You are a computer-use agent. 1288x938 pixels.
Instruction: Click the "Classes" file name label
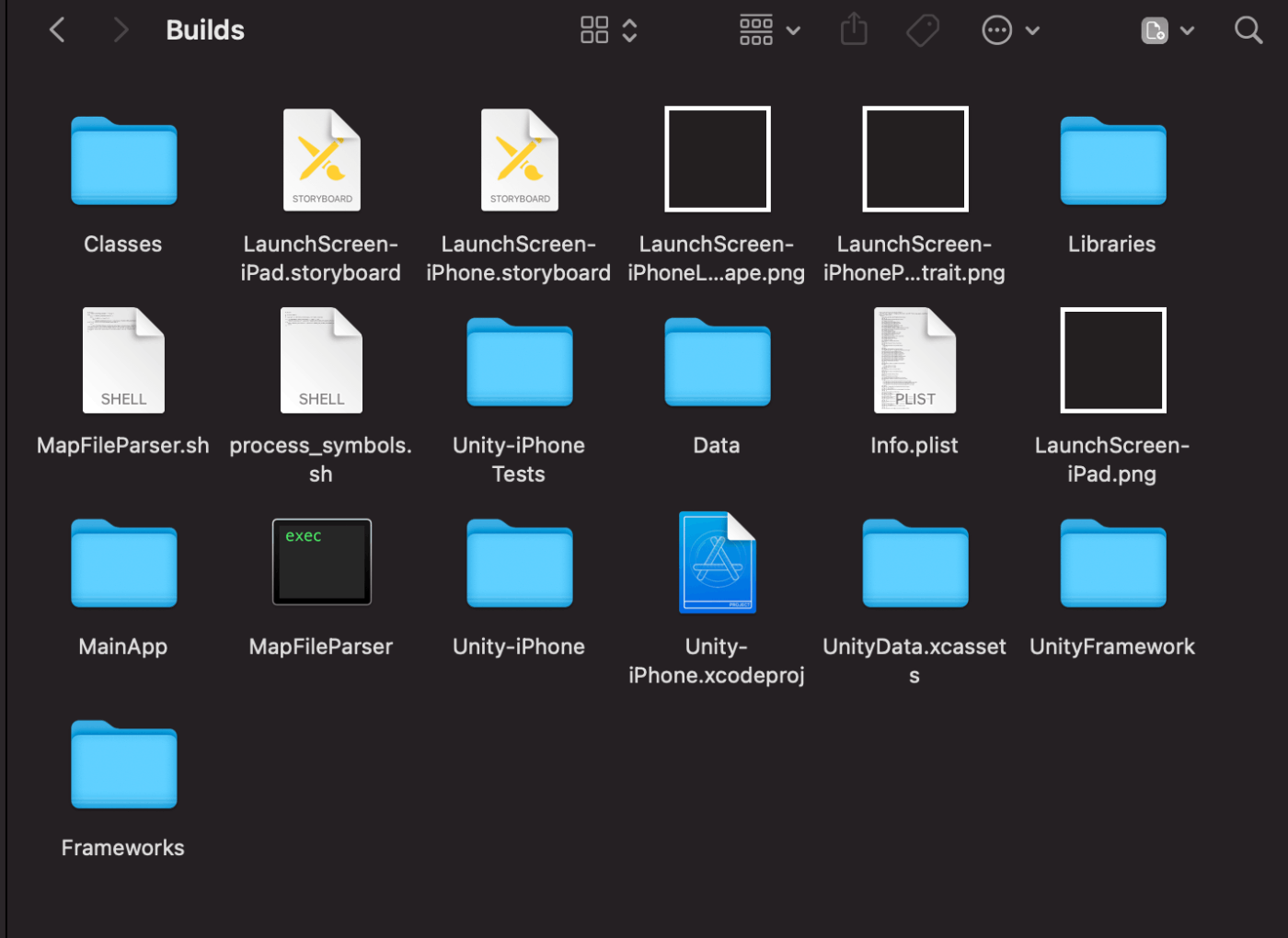(x=123, y=245)
